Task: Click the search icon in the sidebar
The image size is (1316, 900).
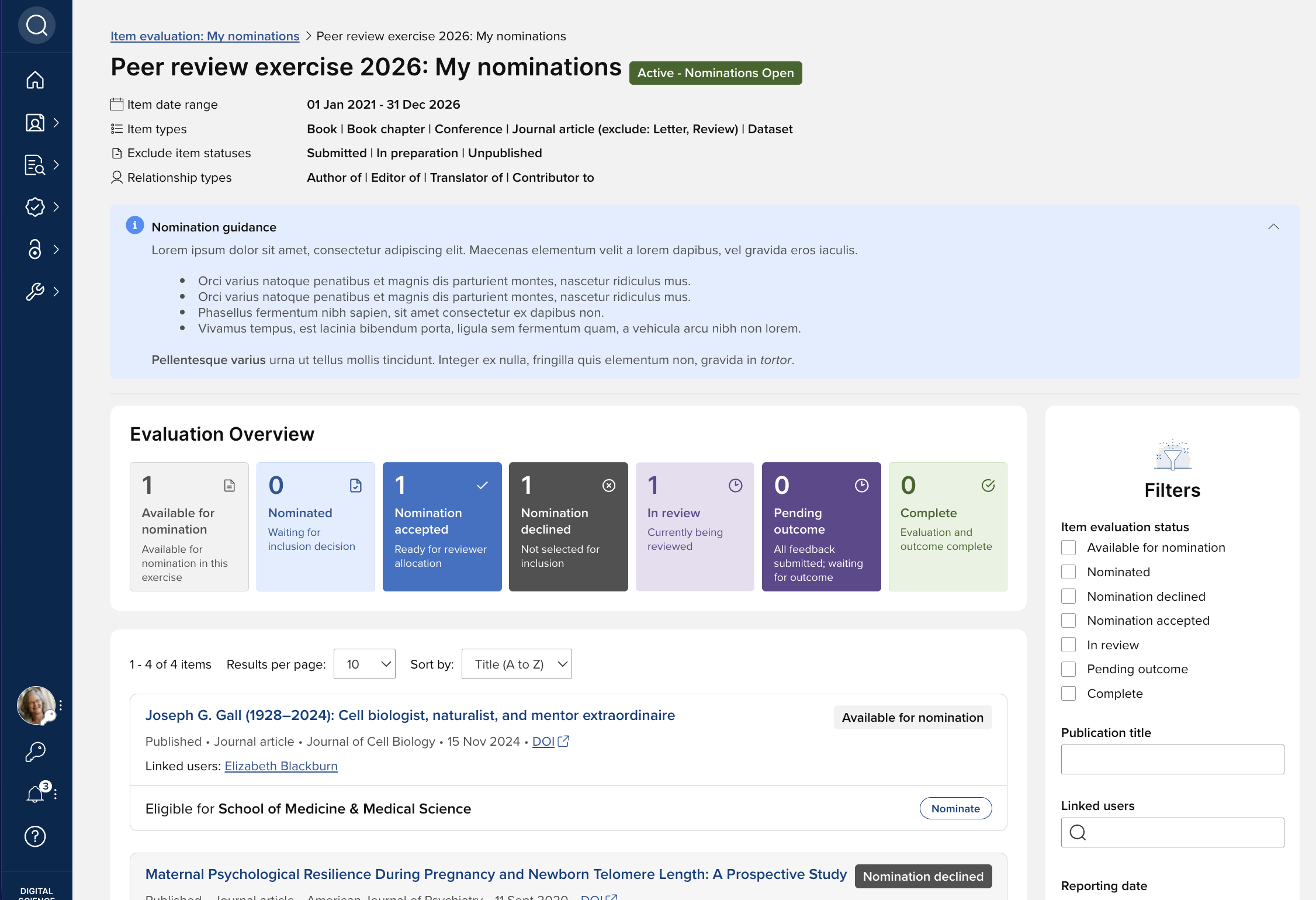Action: [36, 25]
